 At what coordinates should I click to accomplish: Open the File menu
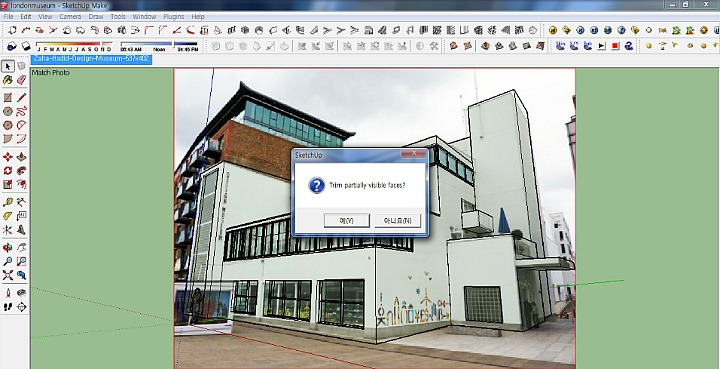[8, 17]
